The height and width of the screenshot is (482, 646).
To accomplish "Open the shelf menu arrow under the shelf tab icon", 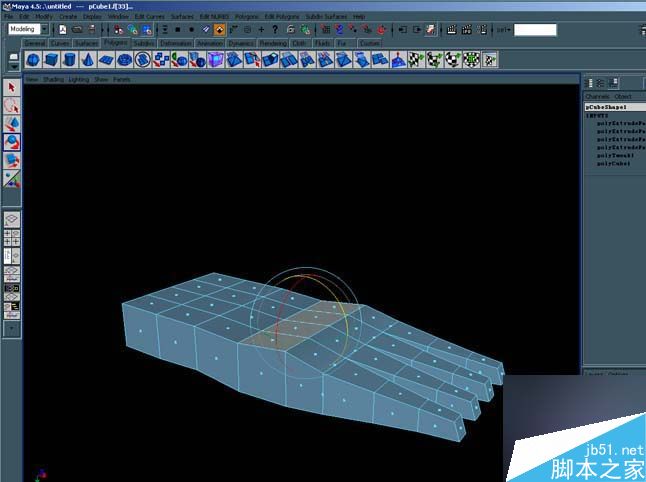I will [x=14, y=66].
